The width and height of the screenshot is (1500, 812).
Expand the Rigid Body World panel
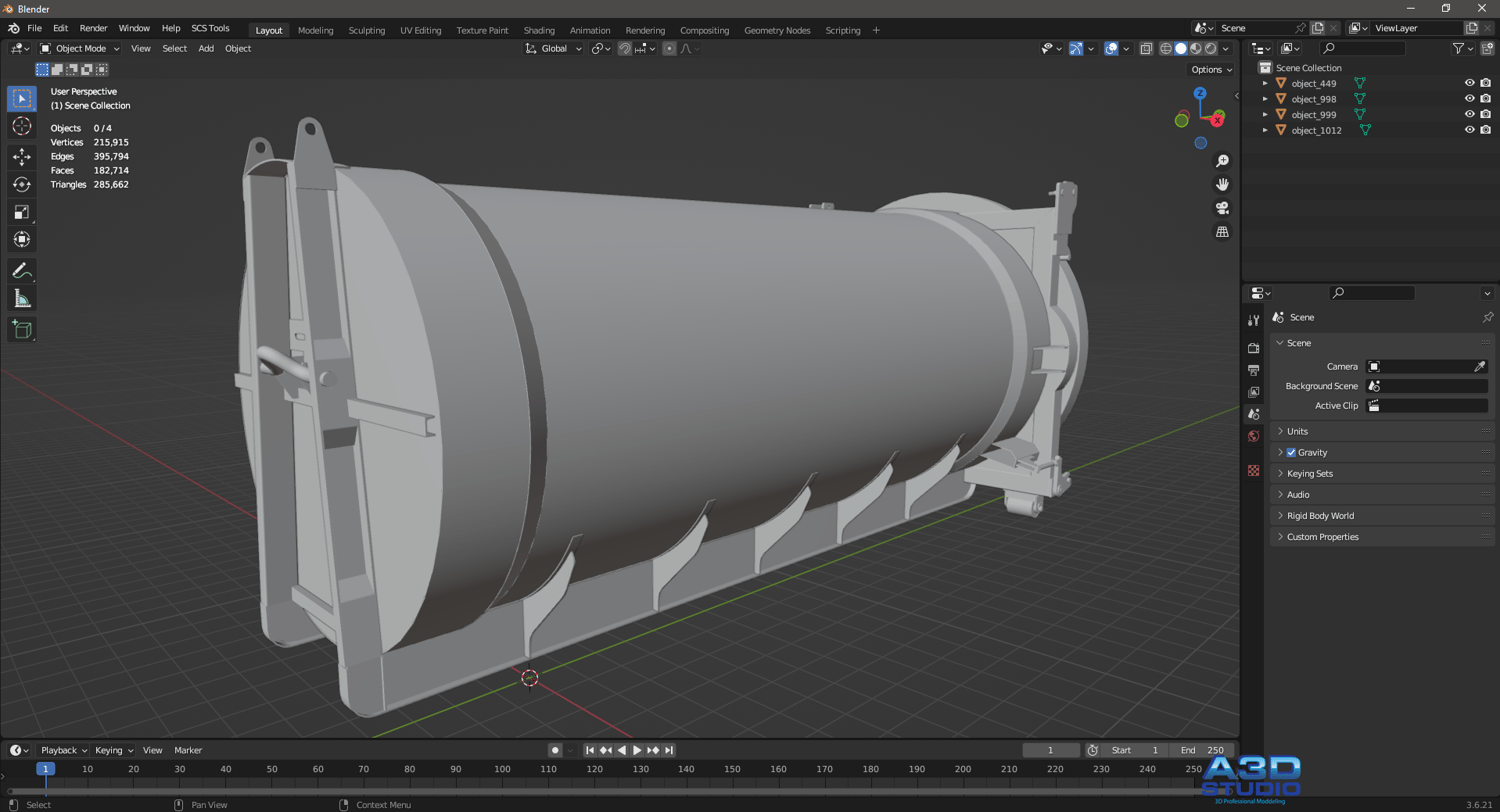[1320, 516]
